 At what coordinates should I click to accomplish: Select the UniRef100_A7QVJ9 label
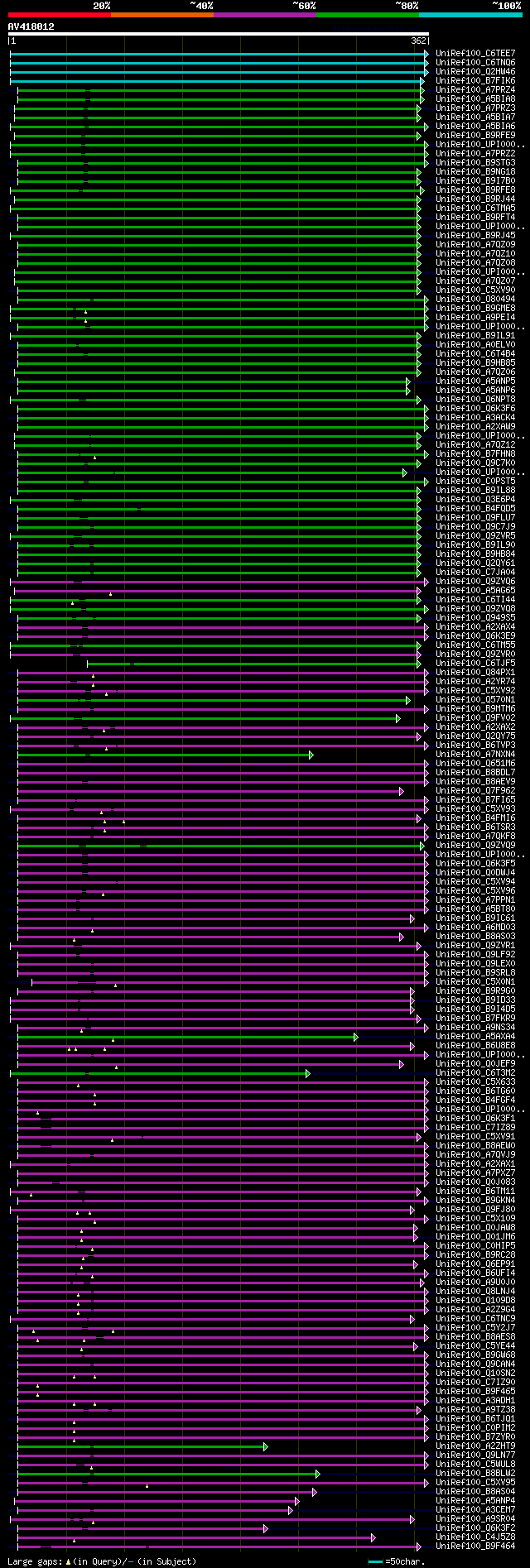(x=475, y=1155)
